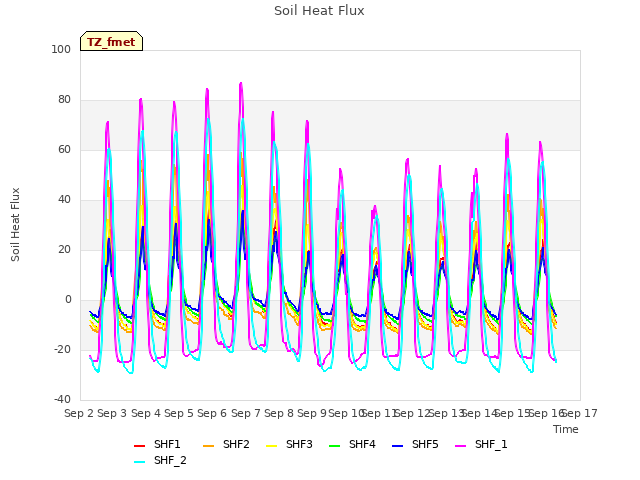
Task: Click the Soil Heat Flux chart title
Action: click(x=319, y=11)
